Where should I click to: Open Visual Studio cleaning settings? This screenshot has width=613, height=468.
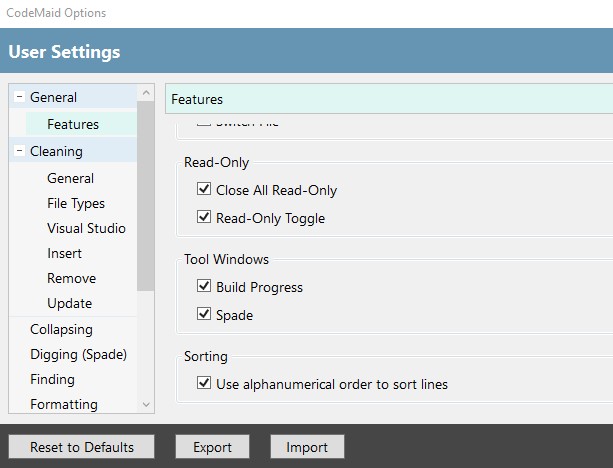(86, 228)
